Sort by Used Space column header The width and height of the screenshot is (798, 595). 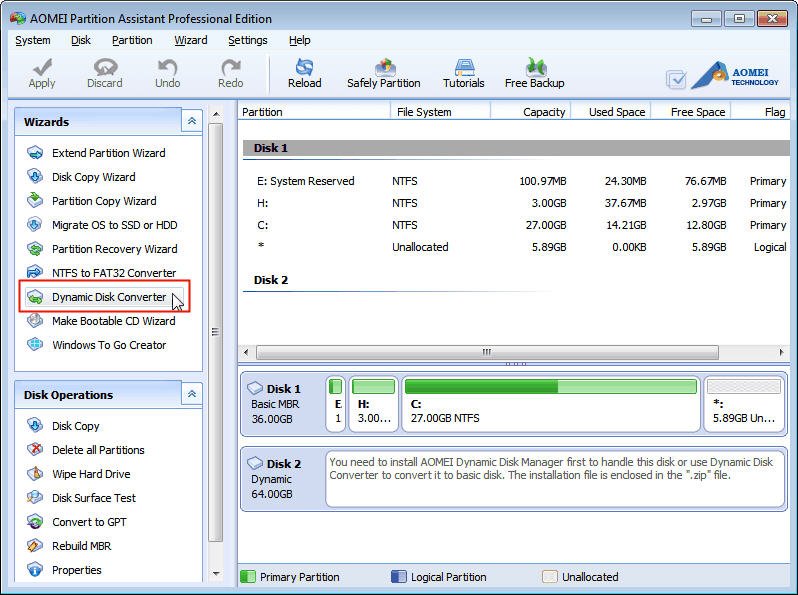611,112
